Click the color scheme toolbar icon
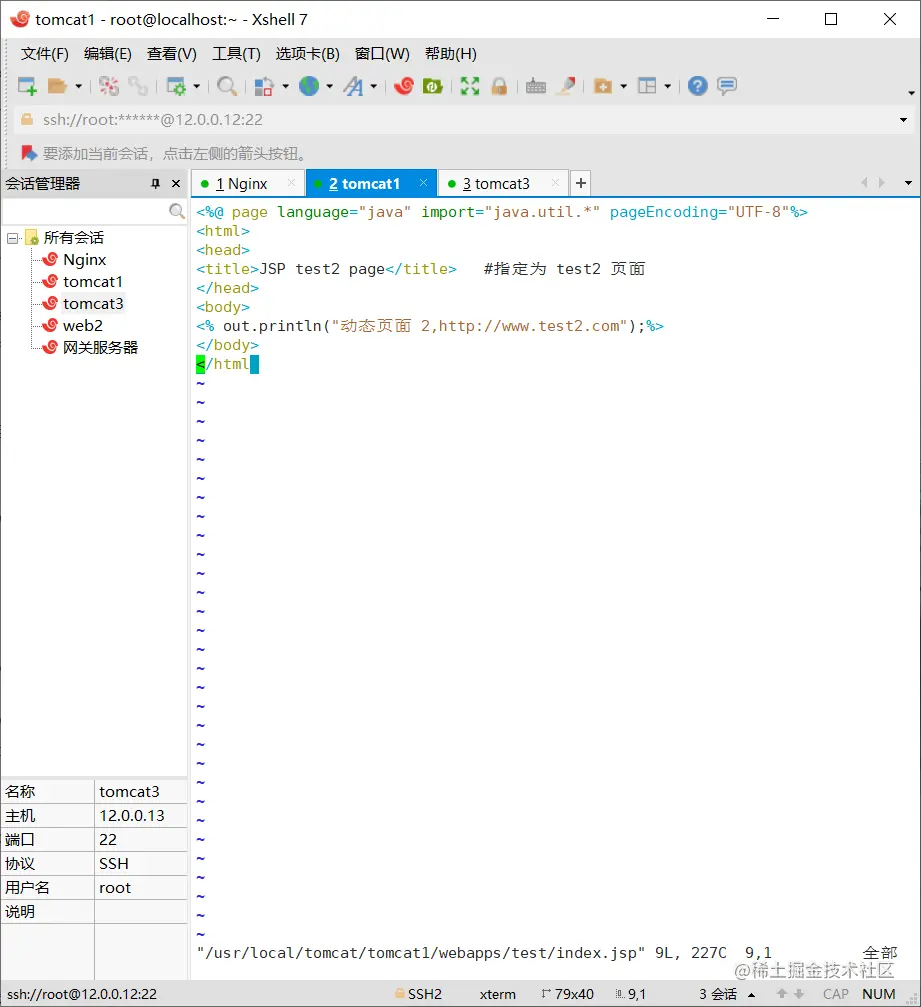 pos(264,85)
